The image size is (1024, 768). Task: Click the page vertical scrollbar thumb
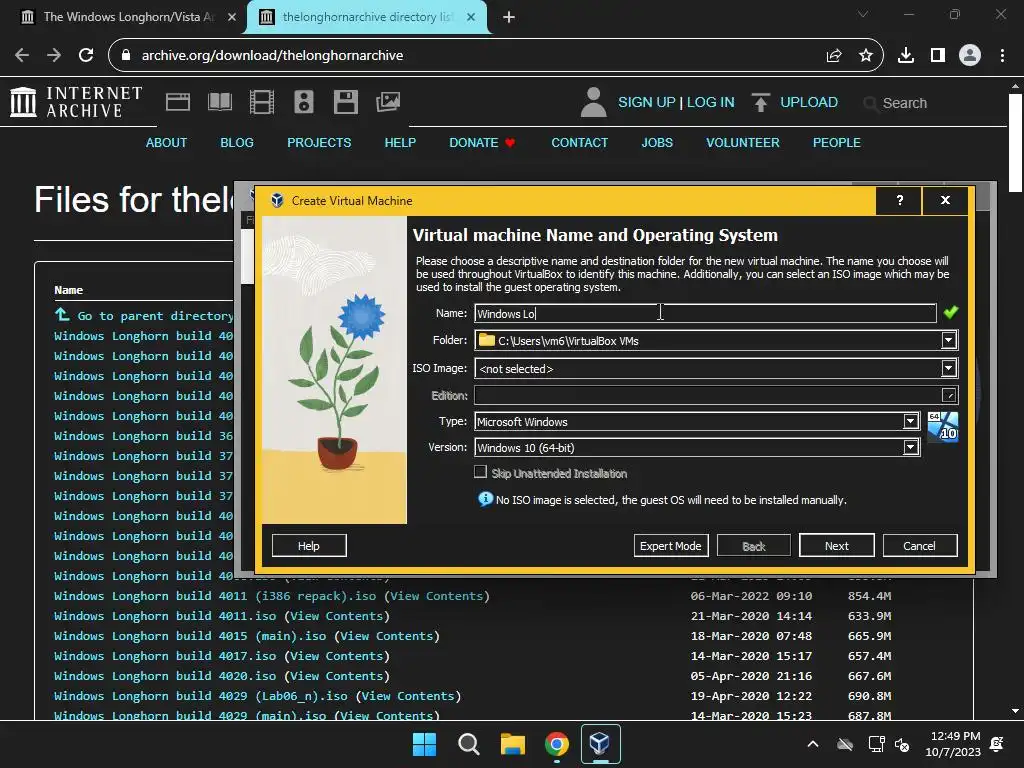point(1015,142)
